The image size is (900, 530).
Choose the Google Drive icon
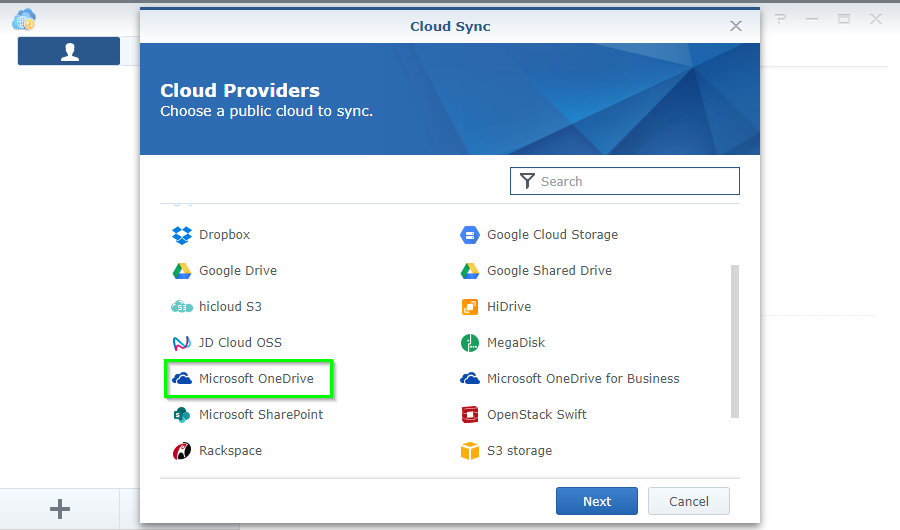click(x=181, y=271)
